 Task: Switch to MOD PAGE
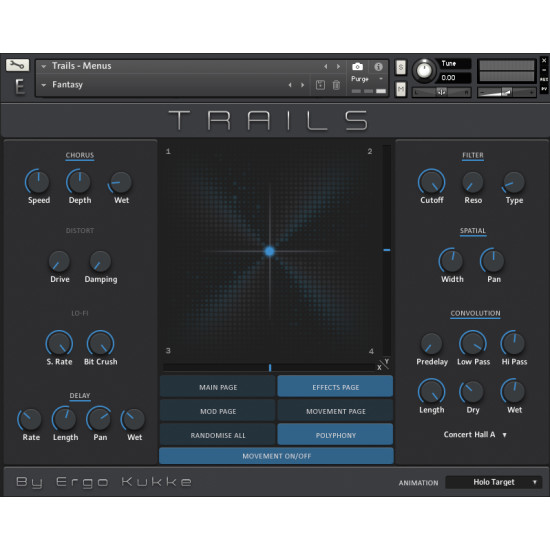pos(218,411)
